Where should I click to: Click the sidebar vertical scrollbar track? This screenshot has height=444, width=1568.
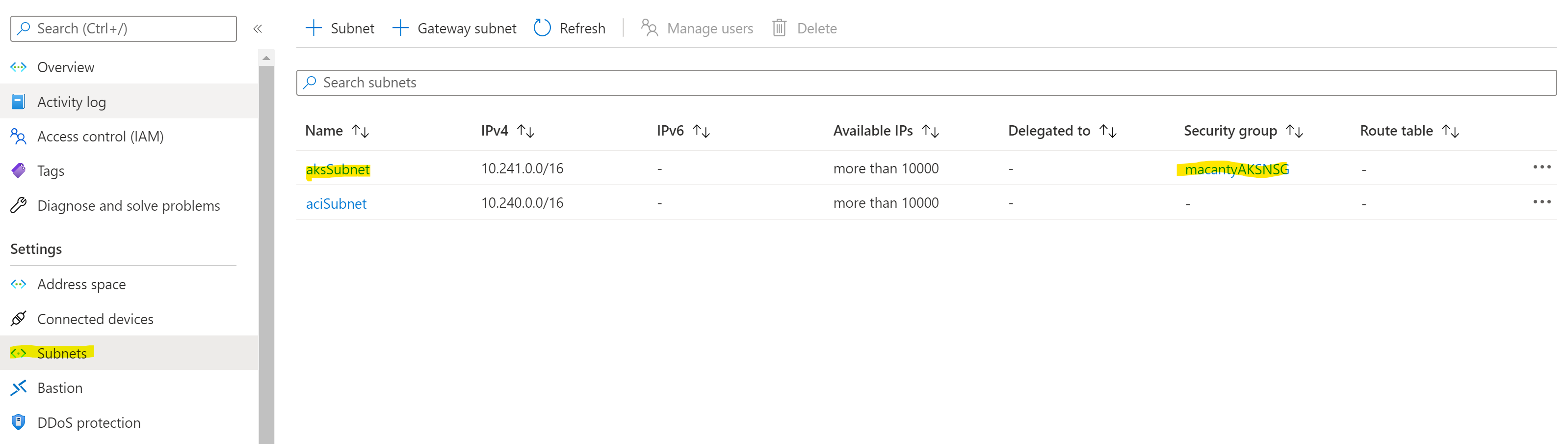[266, 254]
